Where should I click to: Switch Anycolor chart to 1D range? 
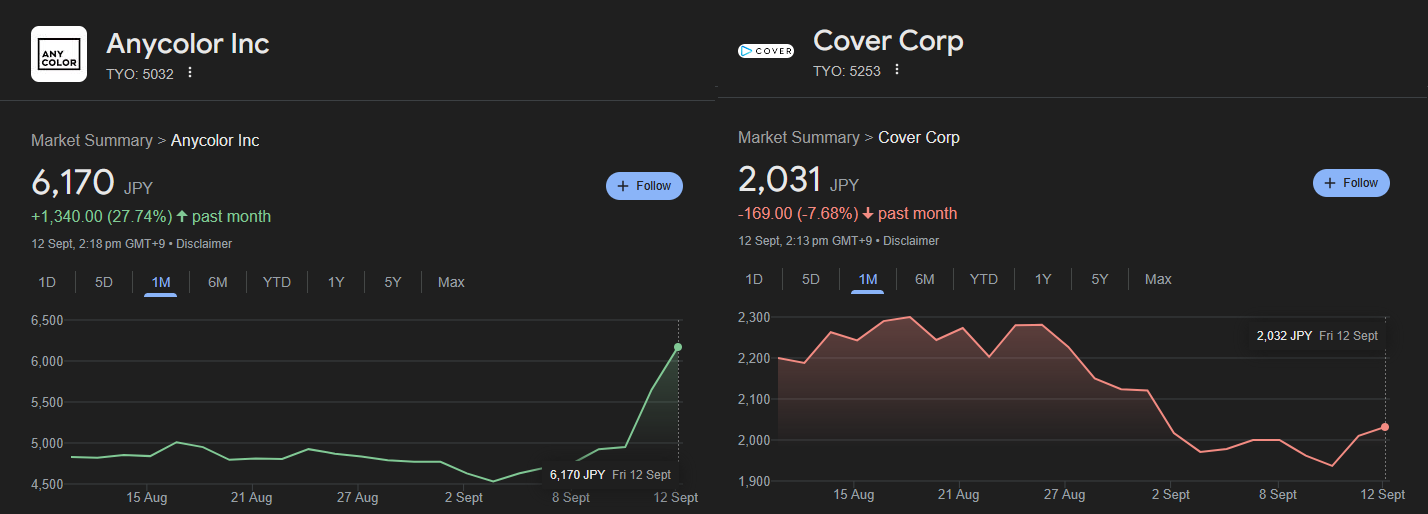[47, 282]
